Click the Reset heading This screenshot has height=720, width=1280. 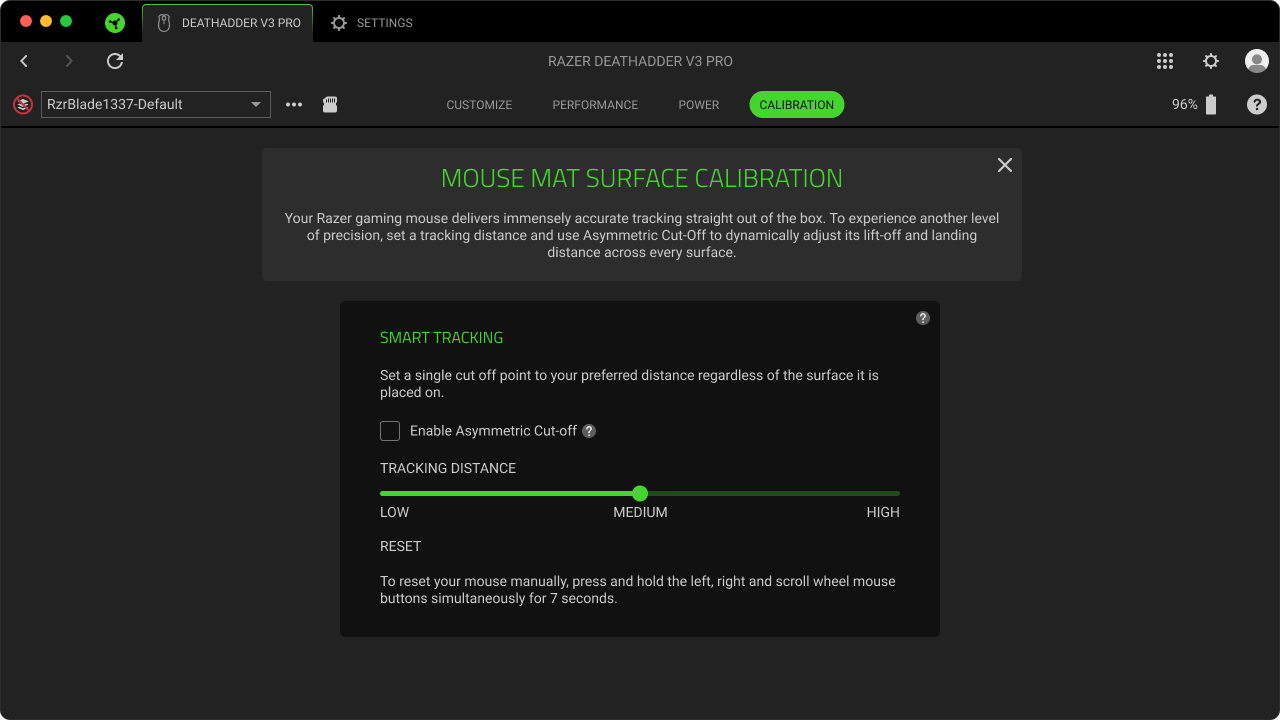(400, 546)
